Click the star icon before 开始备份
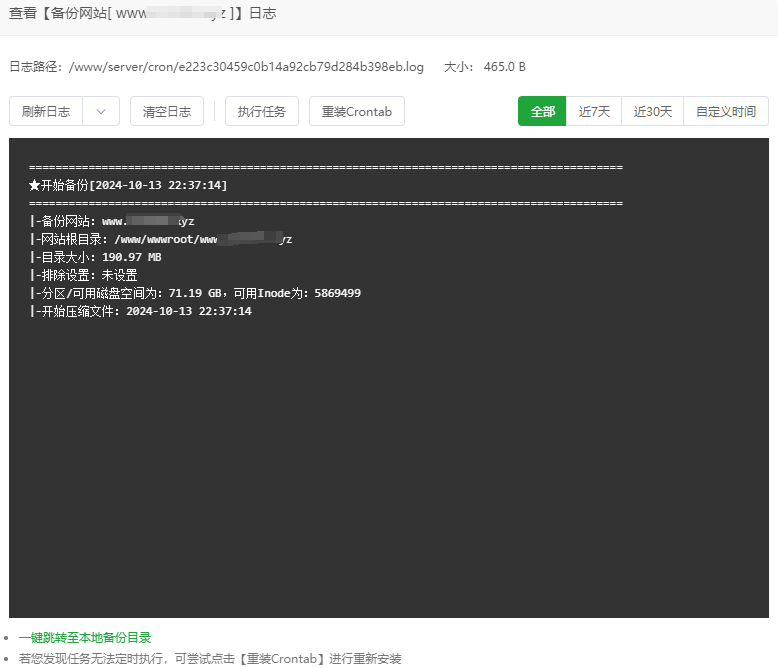Screen dimensions: 778x668 pyautogui.click(x=35, y=185)
